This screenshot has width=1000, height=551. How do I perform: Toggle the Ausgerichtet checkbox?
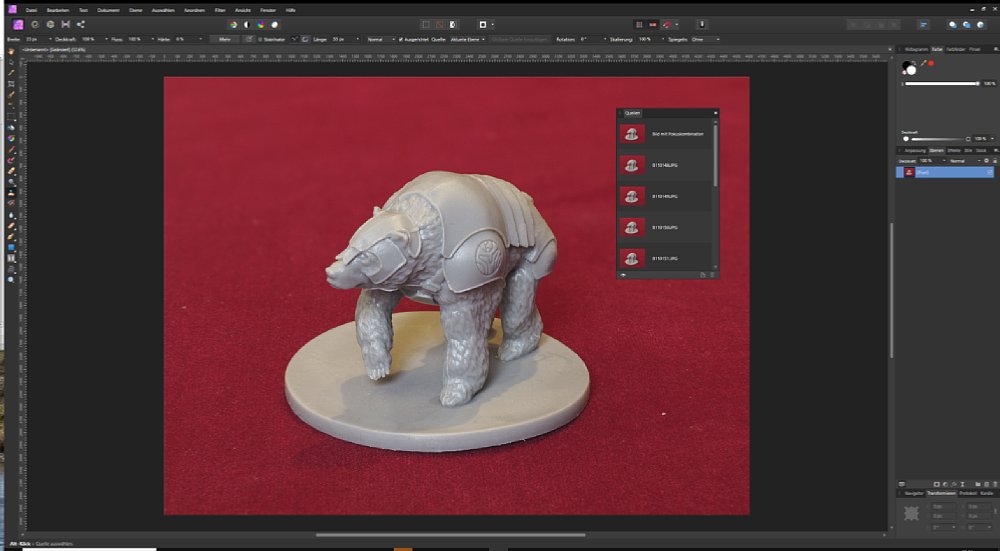[401, 39]
